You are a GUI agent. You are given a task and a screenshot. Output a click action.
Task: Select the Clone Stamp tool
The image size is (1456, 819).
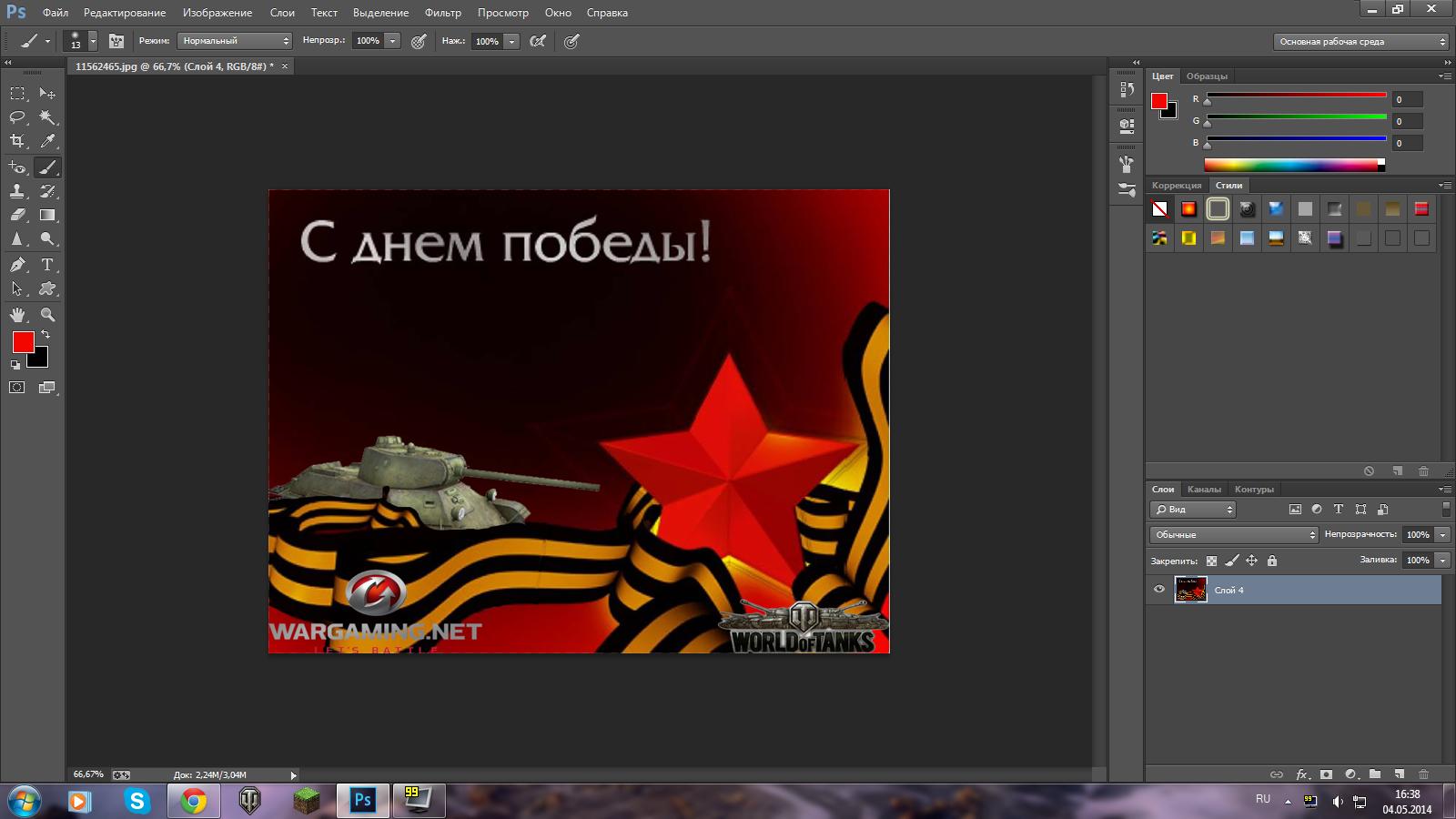[x=17, y=191]
